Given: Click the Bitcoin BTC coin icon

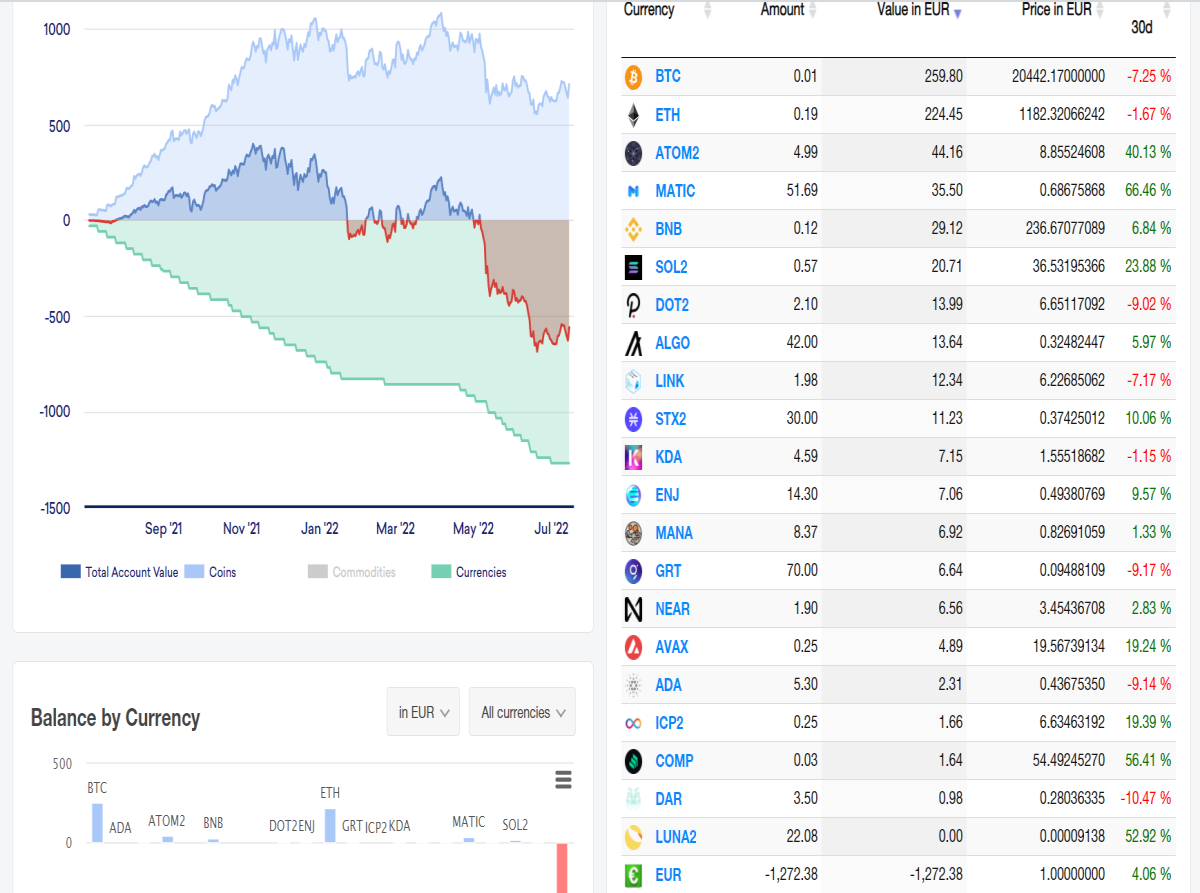Looking at the screenshot, I should [x=633, y=77].
